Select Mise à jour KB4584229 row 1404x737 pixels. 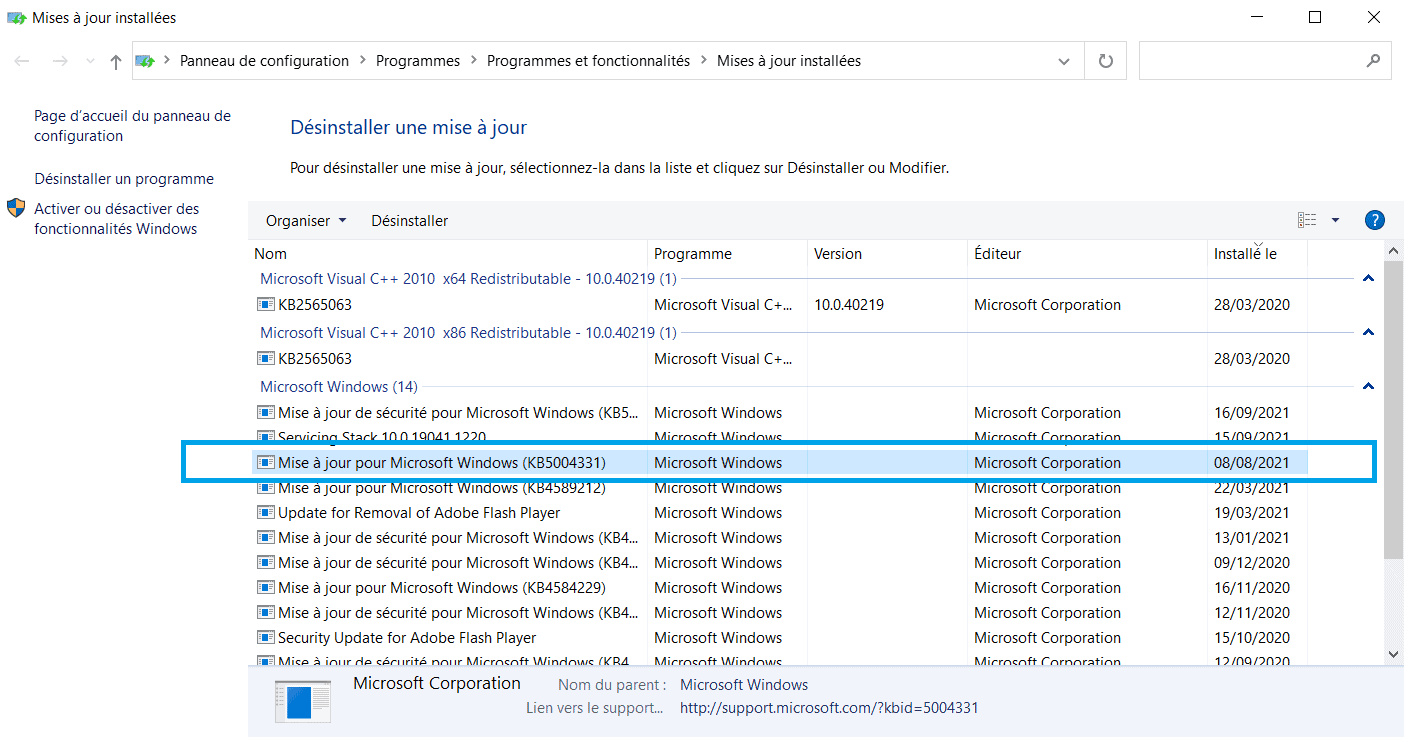(778, 588)
